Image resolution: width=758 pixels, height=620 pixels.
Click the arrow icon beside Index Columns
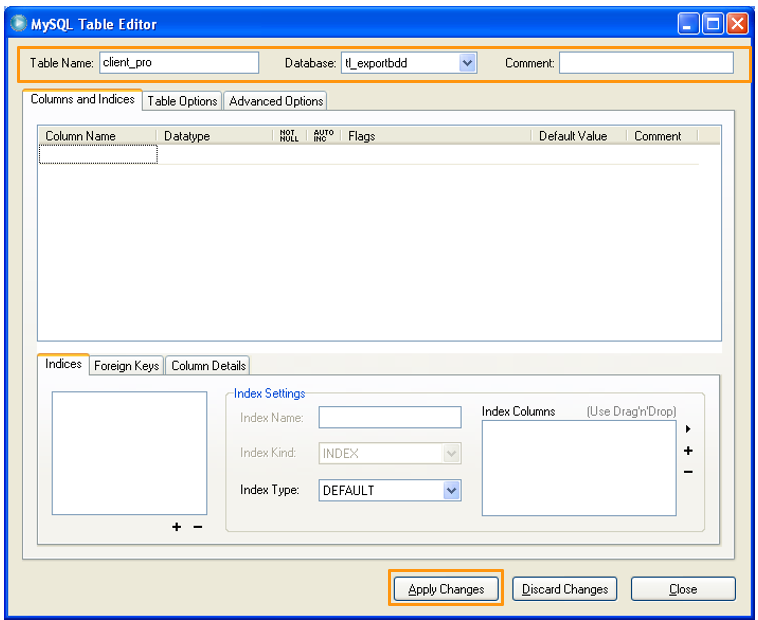[x=688, y=429]
